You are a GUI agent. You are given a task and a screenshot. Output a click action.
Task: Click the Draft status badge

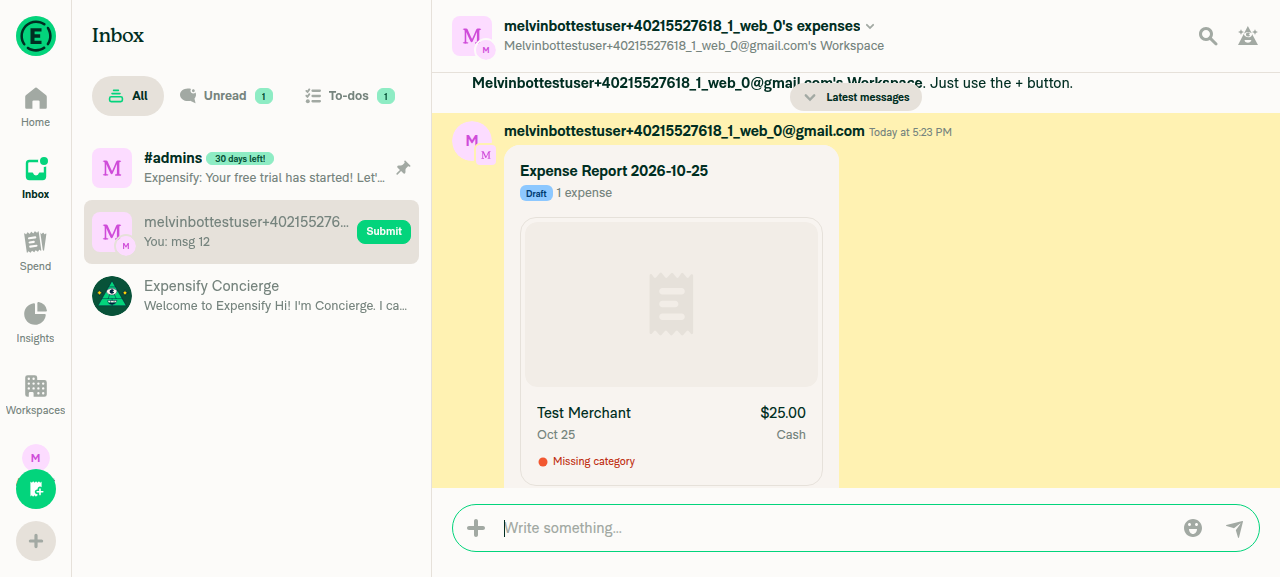point(537,193)
